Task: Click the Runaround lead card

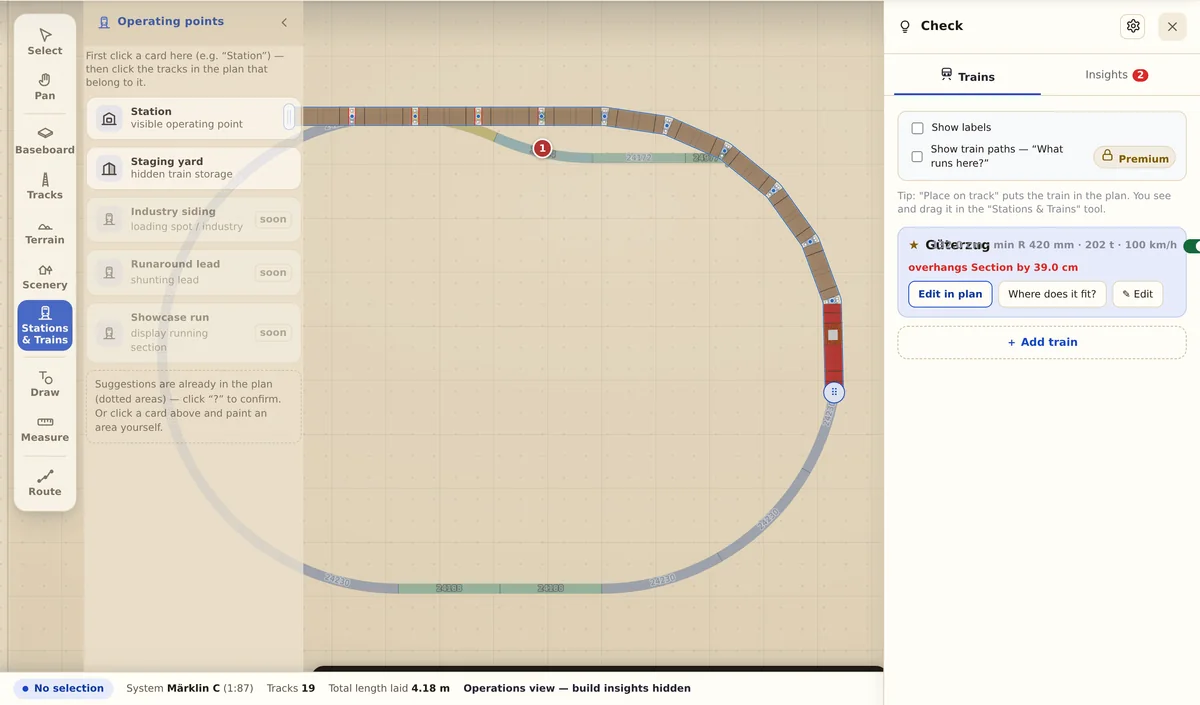Action: click(x=193, y=272)
